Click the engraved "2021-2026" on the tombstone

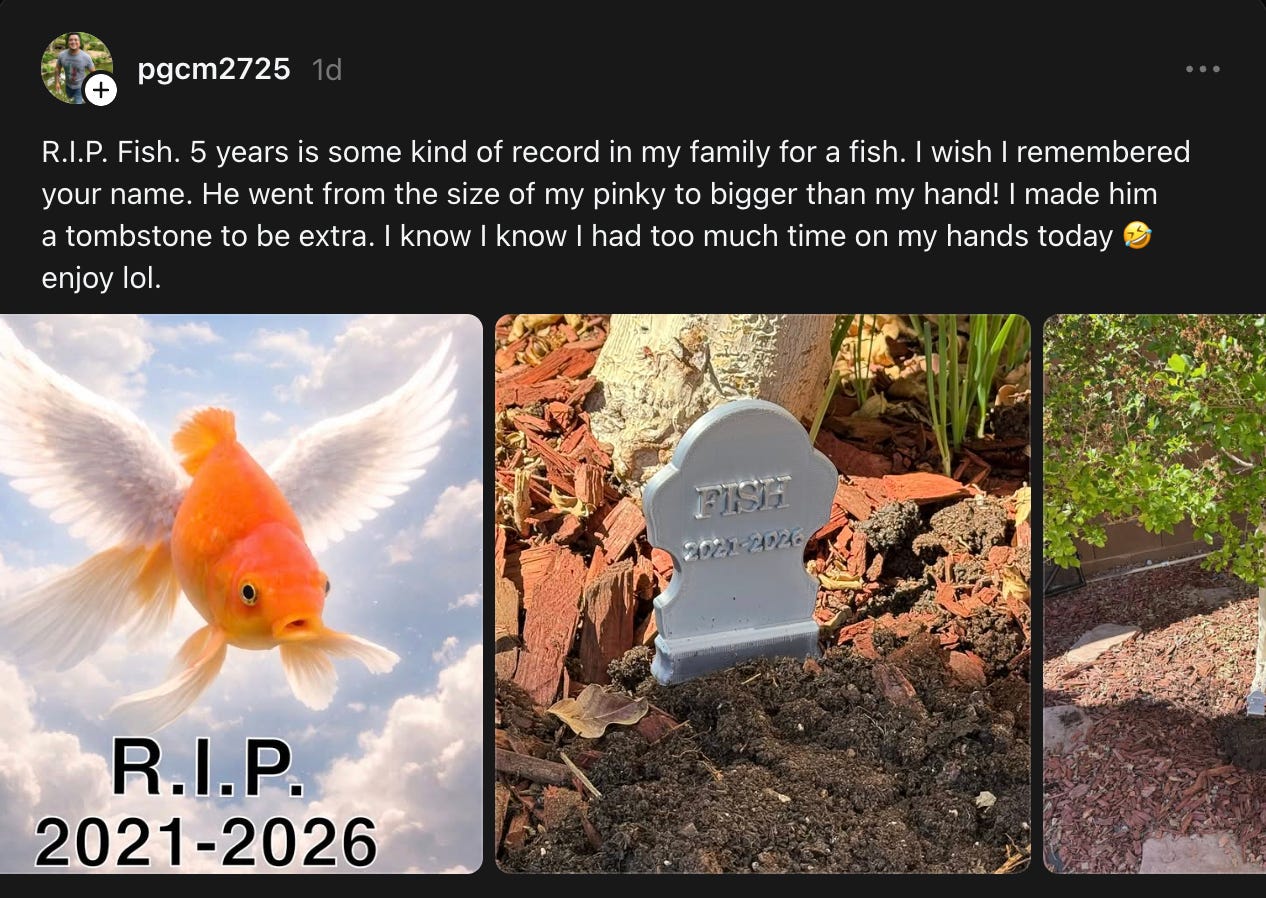(743, 542)
